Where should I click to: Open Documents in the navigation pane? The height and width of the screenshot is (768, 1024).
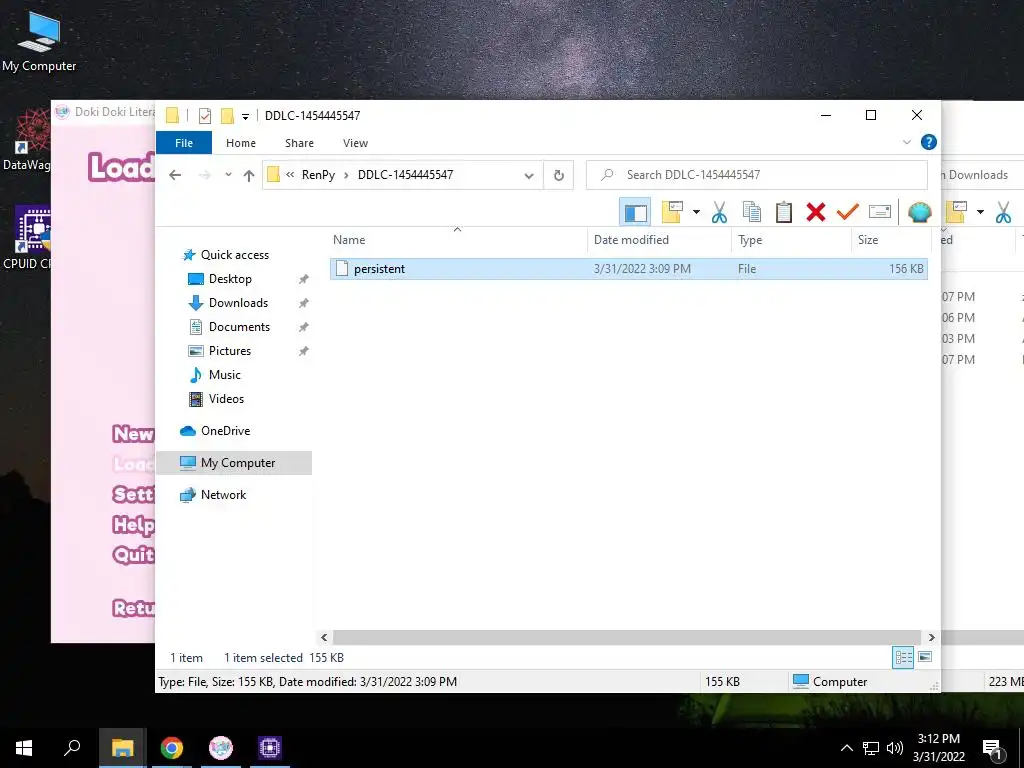pyautogui.click(x=239, y=327)
